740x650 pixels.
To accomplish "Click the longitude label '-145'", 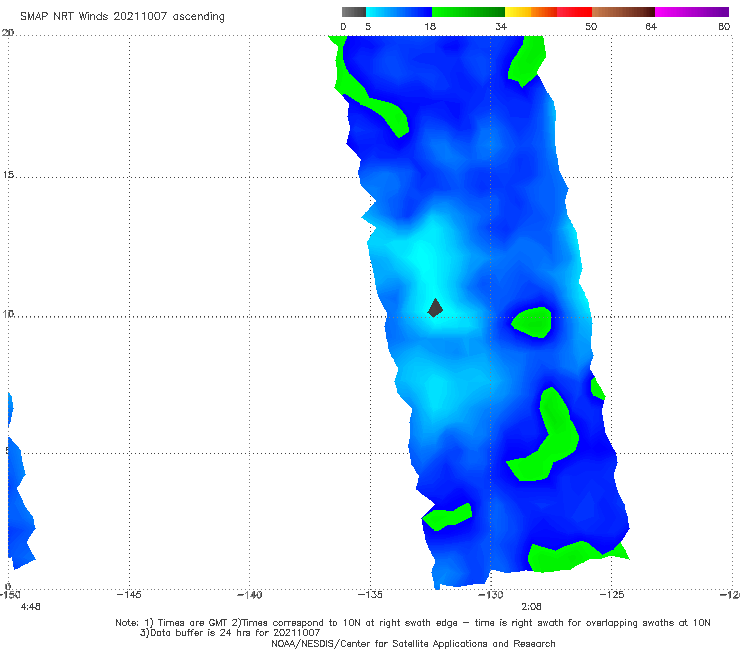I will tap(129, 595).
